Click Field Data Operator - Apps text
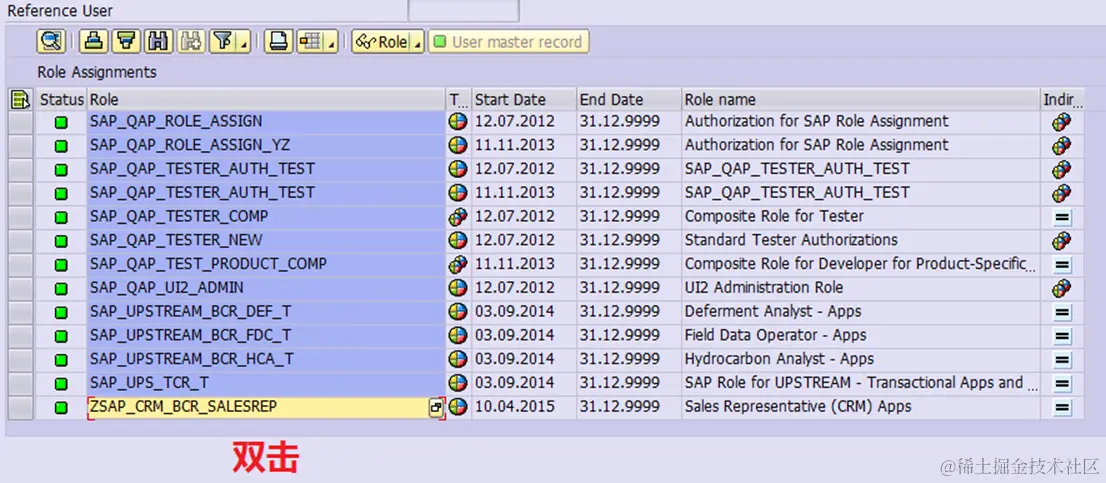The width and height of the screenshot is (1106, 483). point(775,336)
